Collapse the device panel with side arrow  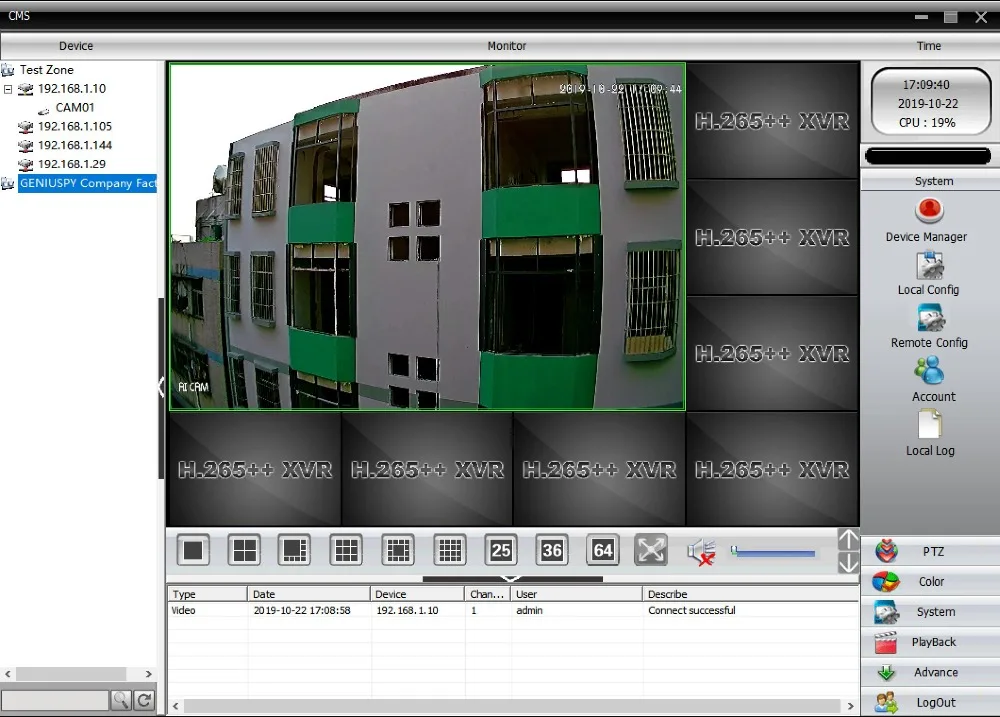[x=161, y=387]
